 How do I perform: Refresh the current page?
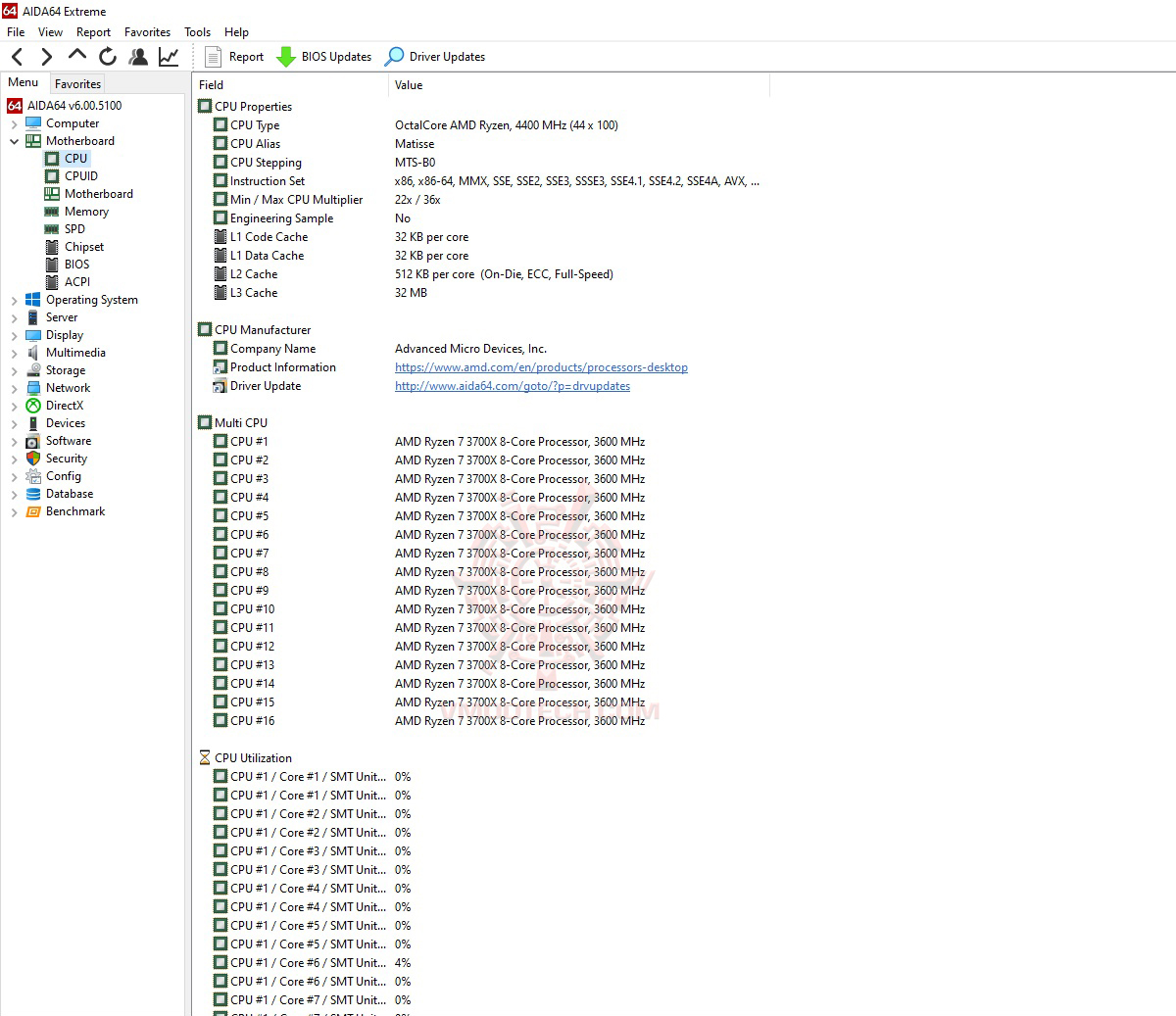tap(108, 57)
